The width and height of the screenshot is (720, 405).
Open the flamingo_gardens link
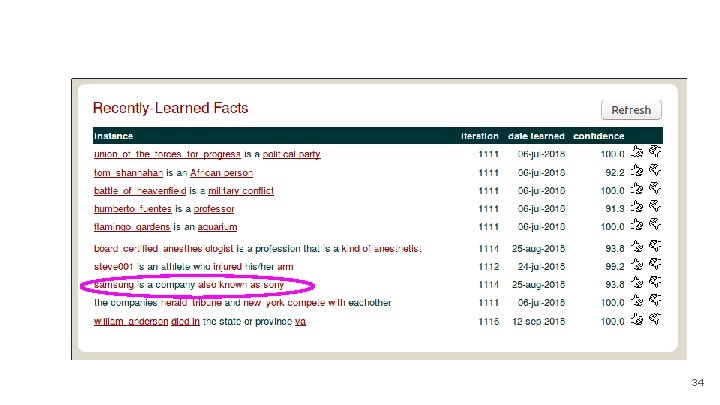click(x=132, y=227)
